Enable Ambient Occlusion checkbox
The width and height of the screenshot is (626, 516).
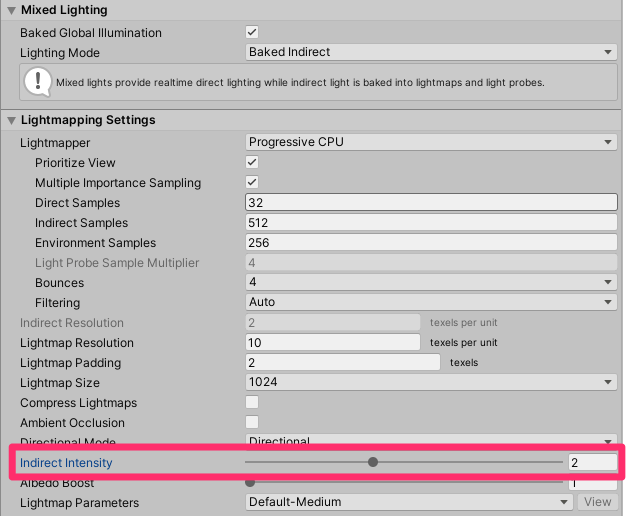click(252, 422)
